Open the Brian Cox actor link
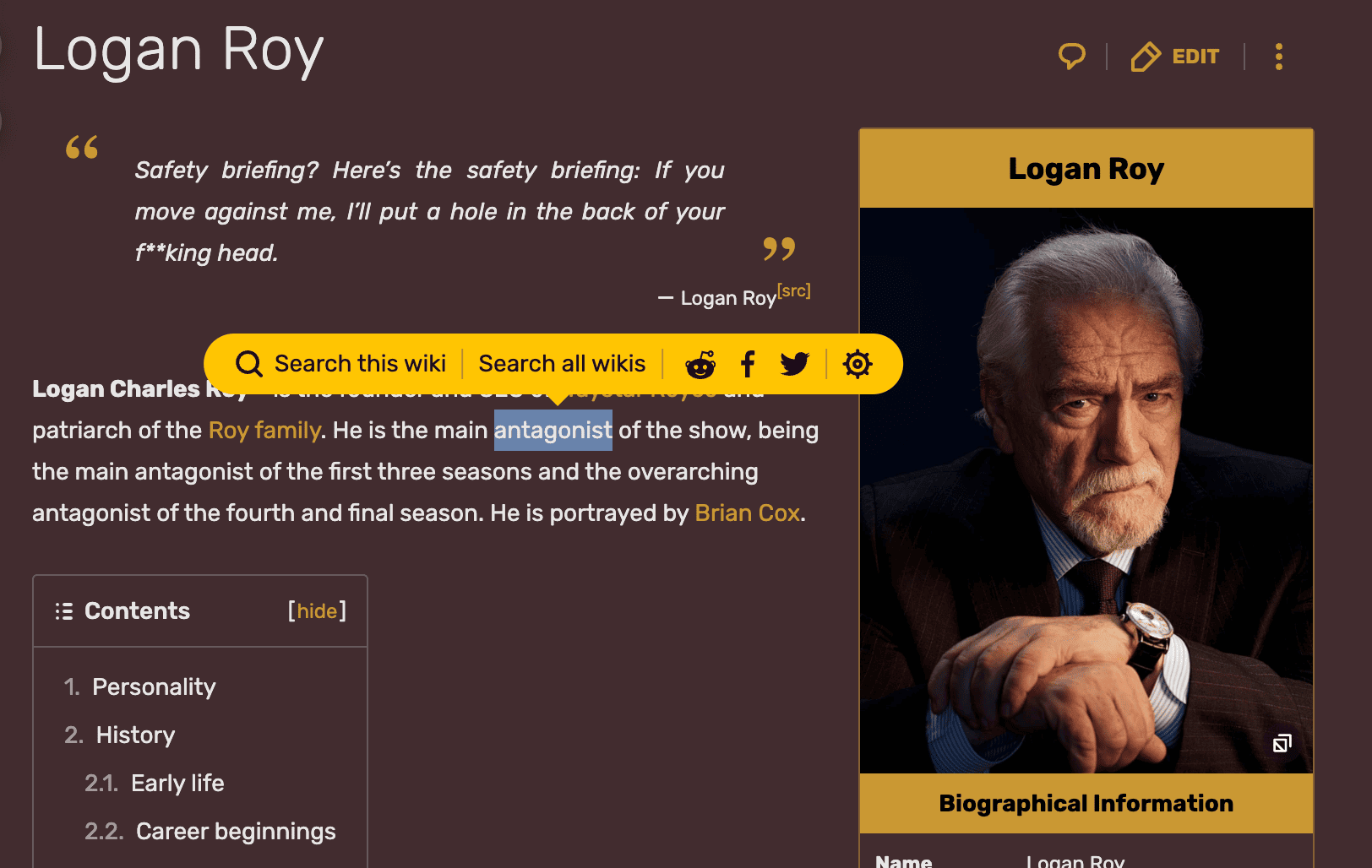1372x868 pixels. pyautogui.click(x=747, y=513)
